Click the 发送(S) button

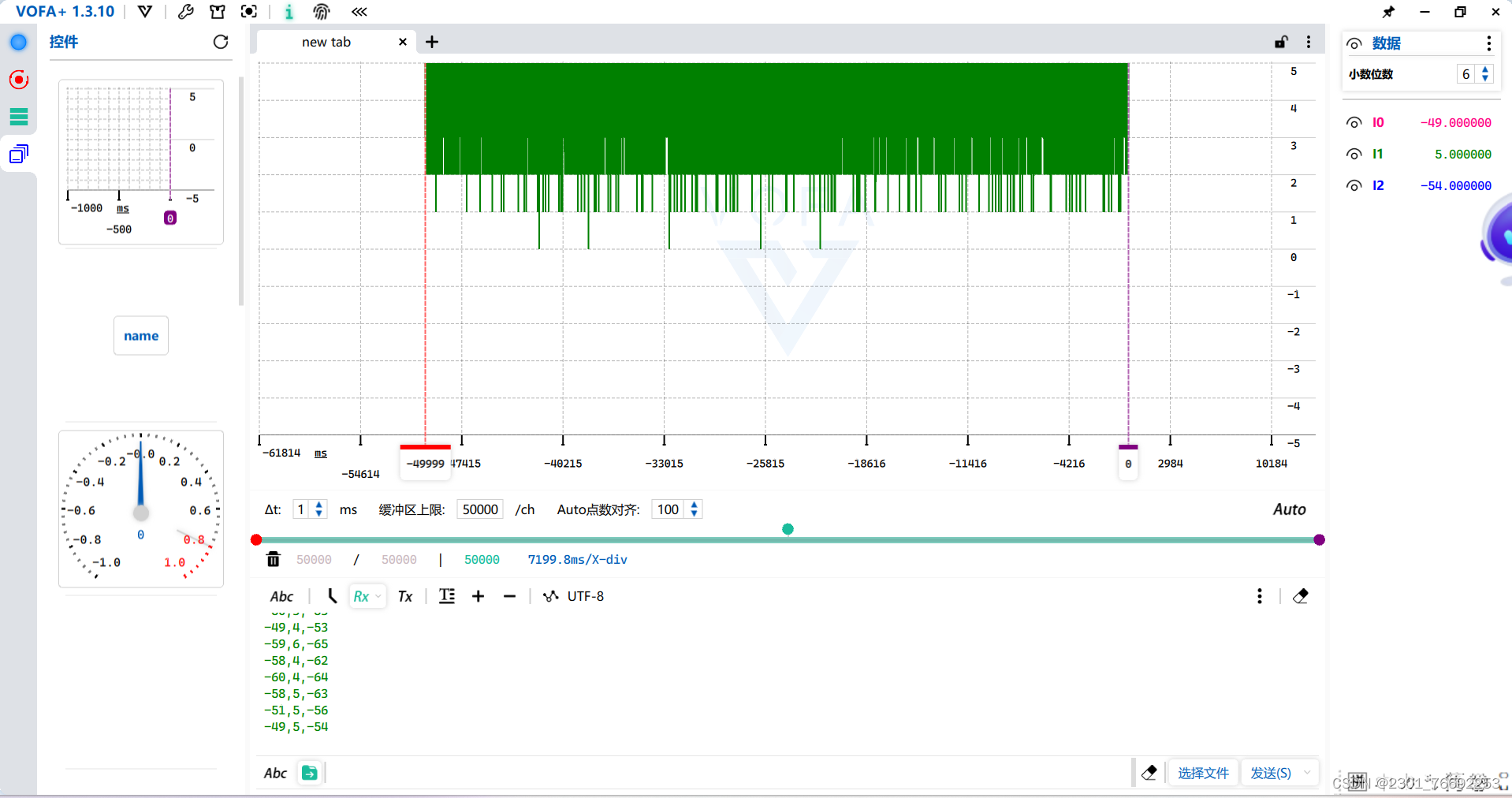[1271, 773]
